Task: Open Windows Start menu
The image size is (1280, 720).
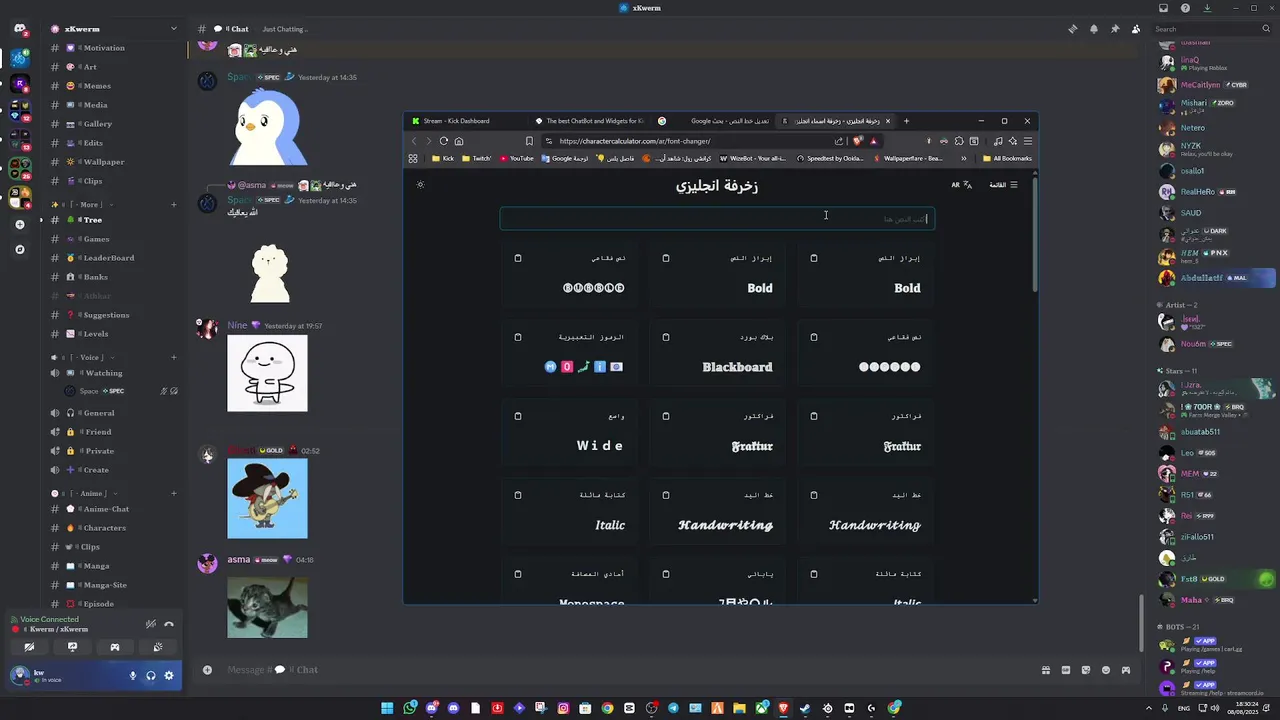Action: coord(387,708)
